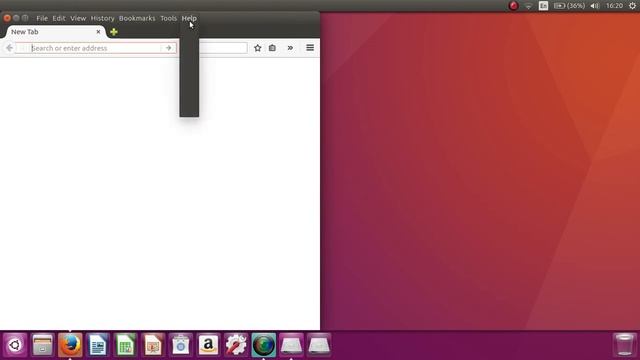Show bookmarks with the clipboard icon
Image resolution: width=640 pixels, height=360 pixels.
click(272, 48)
